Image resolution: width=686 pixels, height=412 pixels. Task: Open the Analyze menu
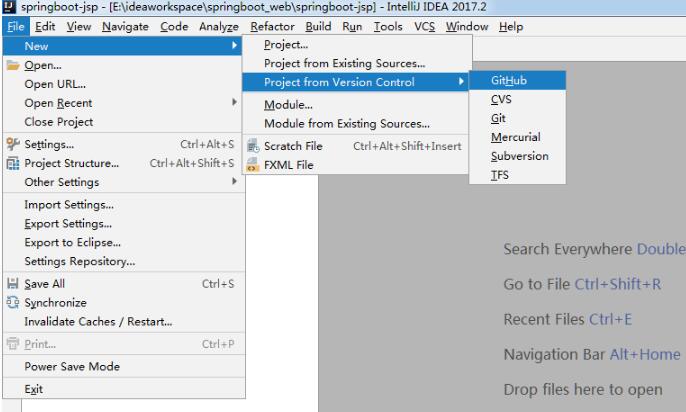(219, 27)
